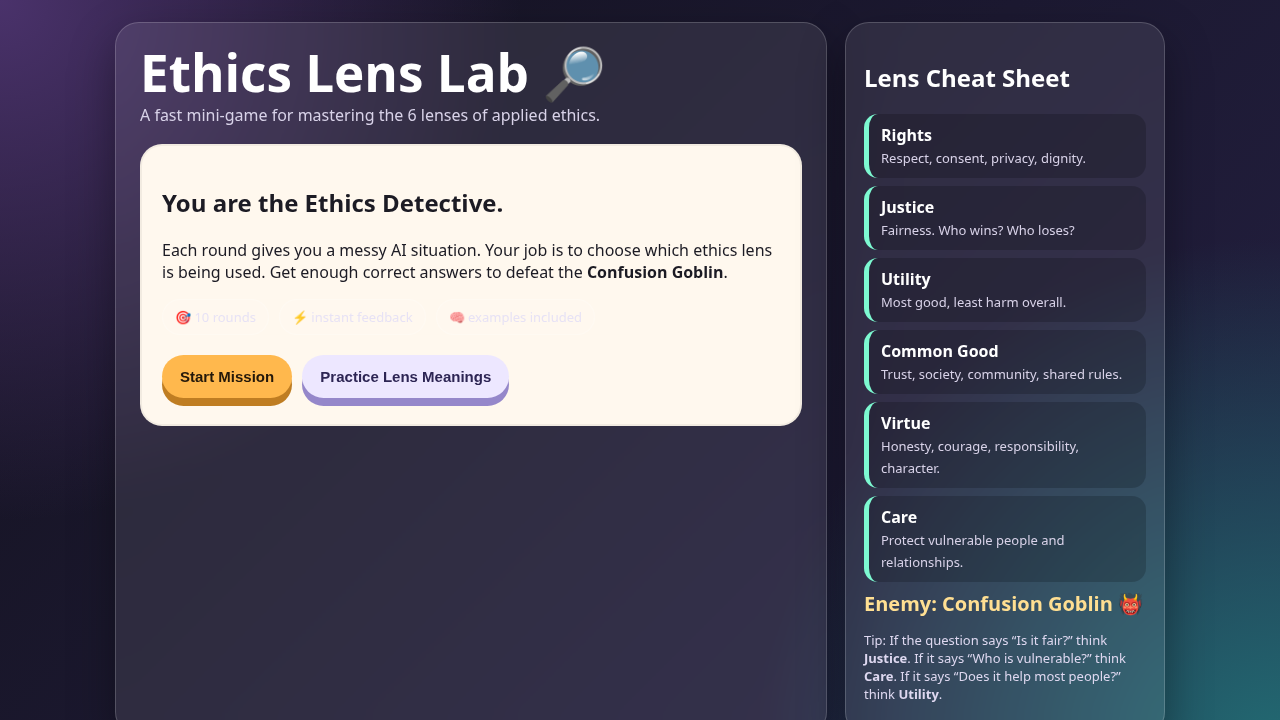Click the 'instant feedback' badge
This screenshot has width=1280, height=720.
click(x=352, y=317)
